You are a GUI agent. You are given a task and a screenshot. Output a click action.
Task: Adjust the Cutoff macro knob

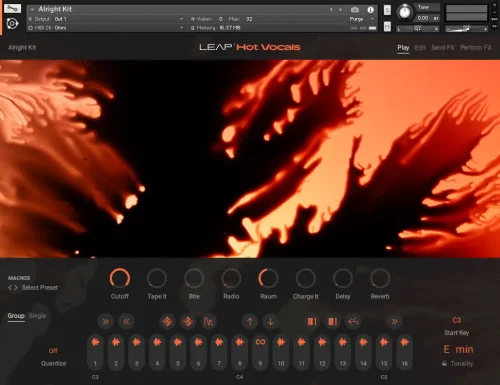120,278
